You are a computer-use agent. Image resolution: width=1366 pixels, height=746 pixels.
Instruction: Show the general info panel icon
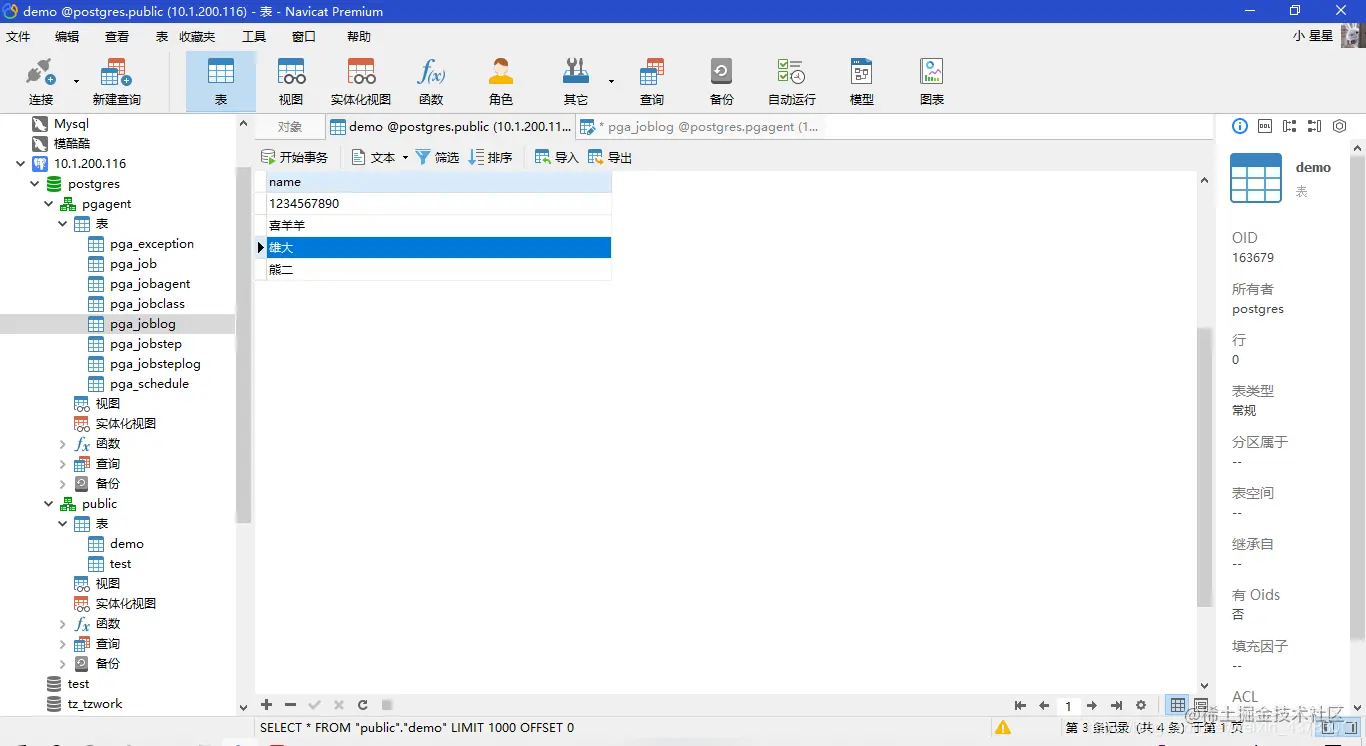pyautogui.click(x=1240, y=126)
